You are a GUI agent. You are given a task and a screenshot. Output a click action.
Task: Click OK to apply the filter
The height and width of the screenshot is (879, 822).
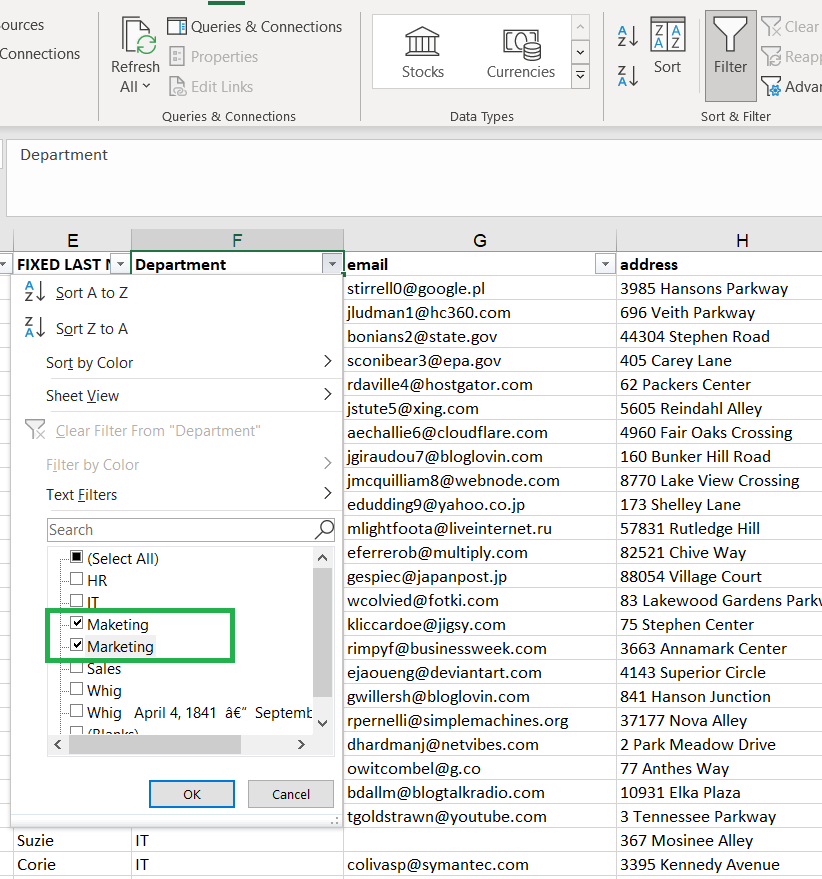pyautogui.click(x=192, y=794)
